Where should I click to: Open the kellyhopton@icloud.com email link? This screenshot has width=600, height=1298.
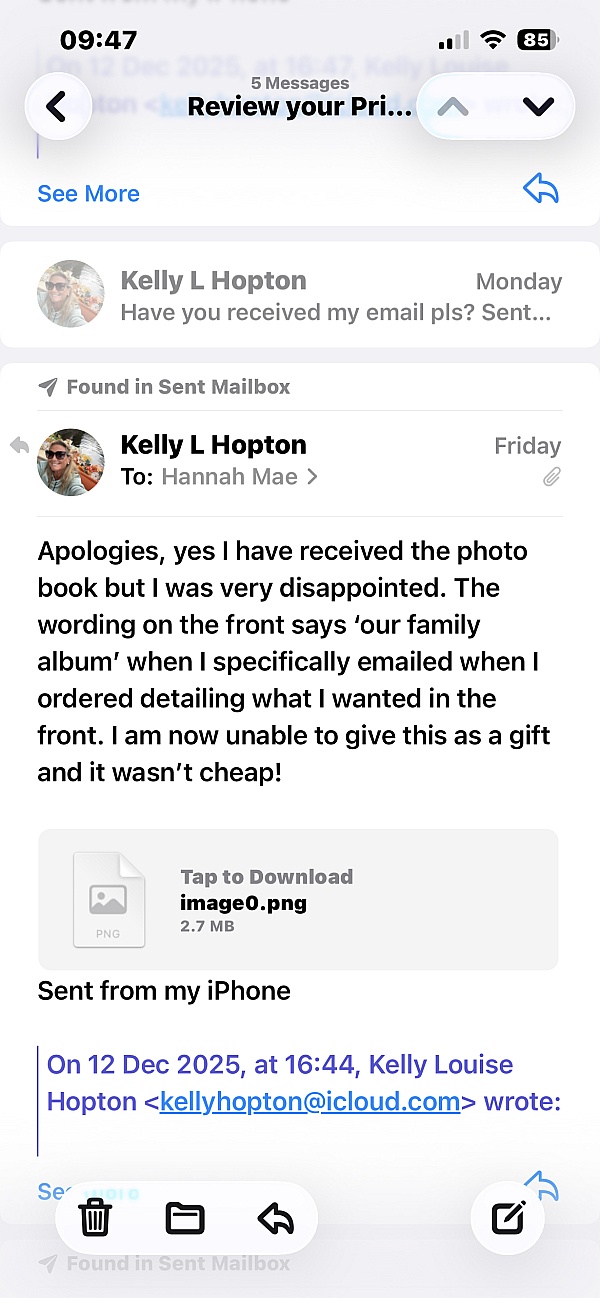[x=310, y=1102]
